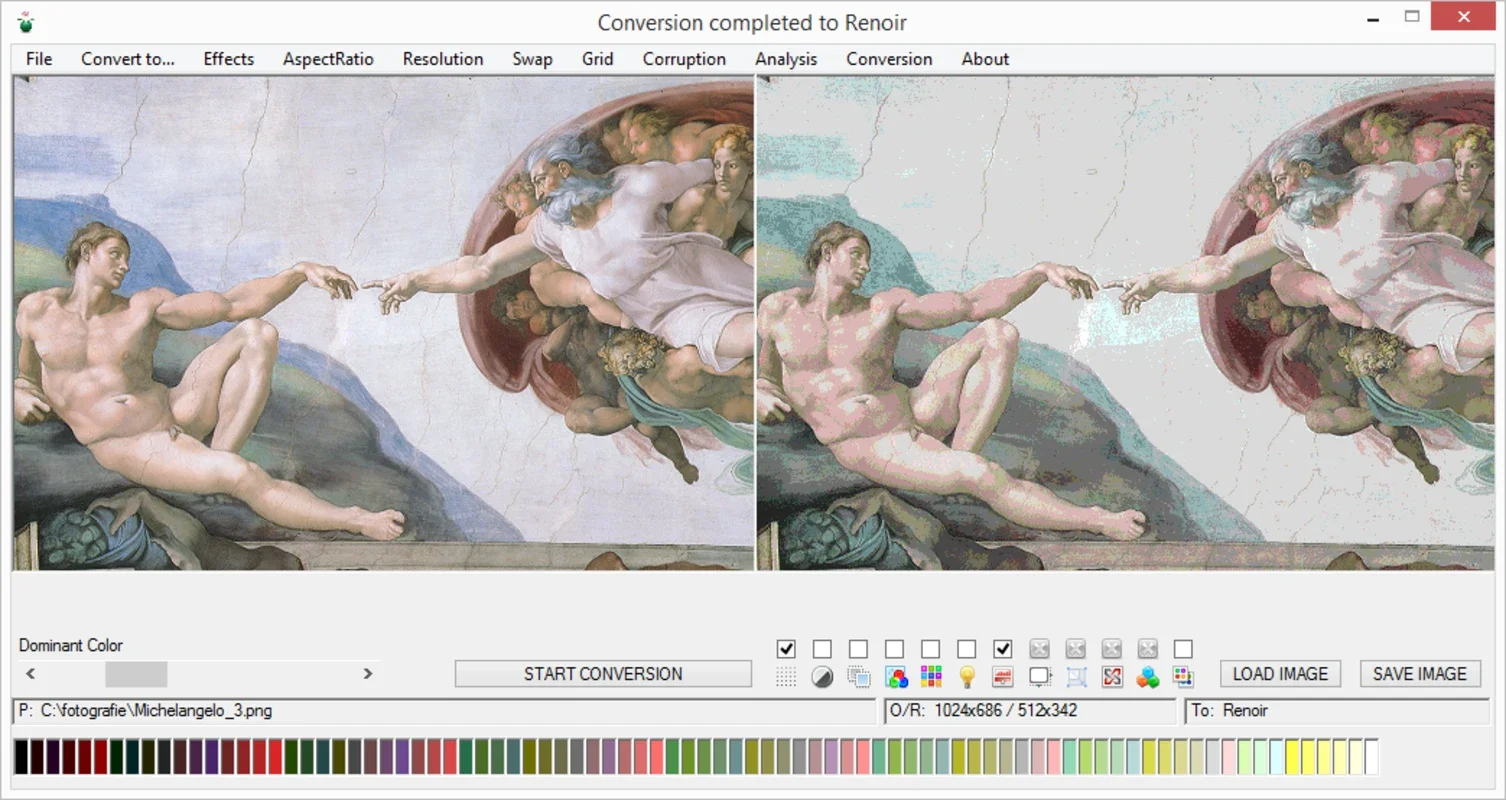Click the Renoir-converted image preview

tap(1124, 323)
